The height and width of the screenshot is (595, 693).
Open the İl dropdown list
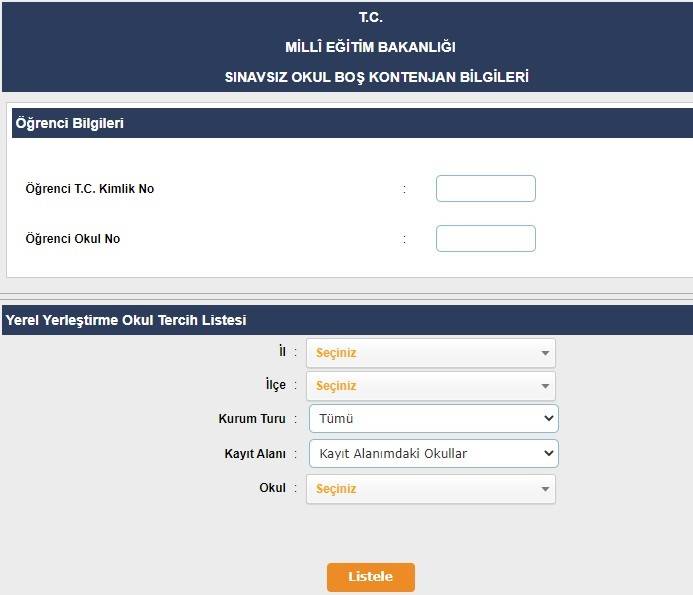pos(431,353)
